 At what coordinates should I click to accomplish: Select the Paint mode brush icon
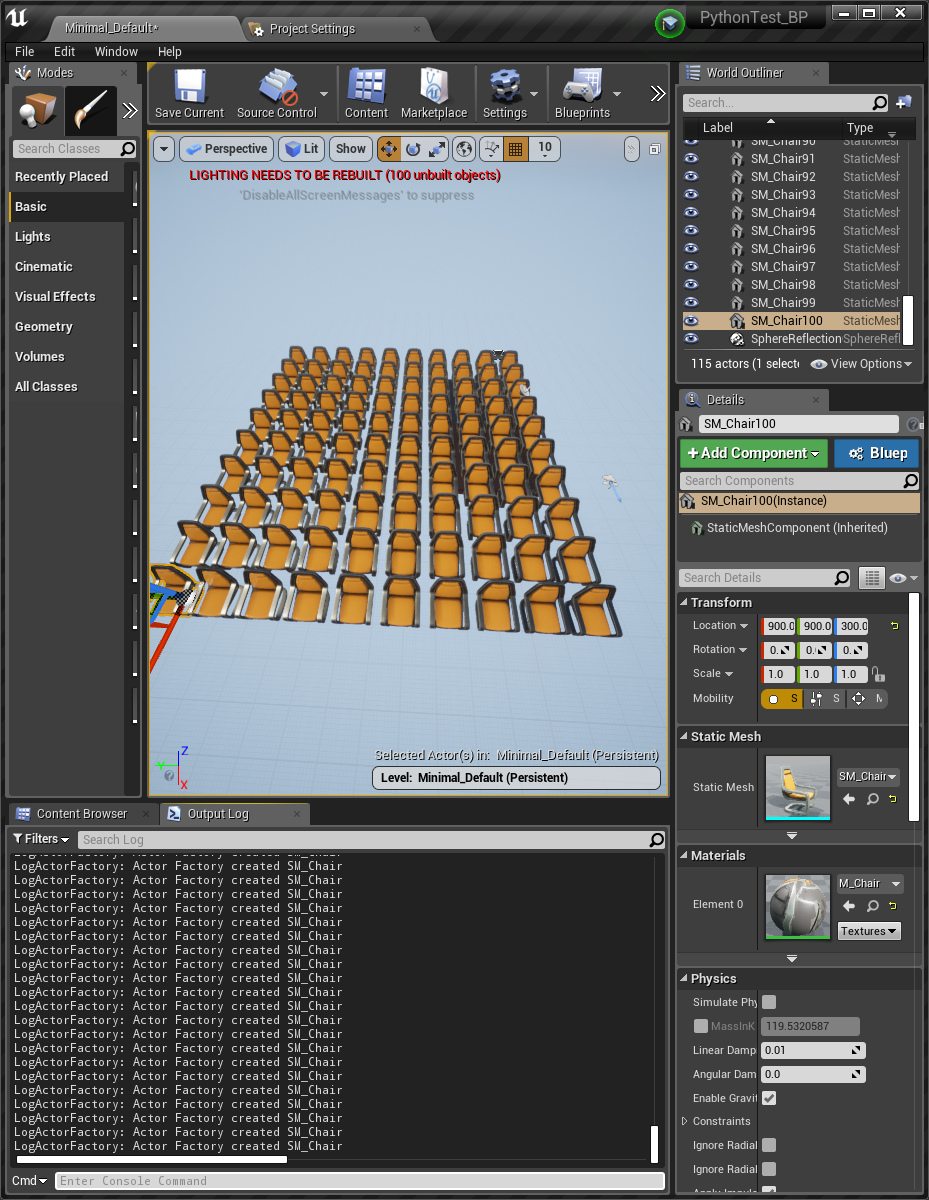click(x=91, y=110)
